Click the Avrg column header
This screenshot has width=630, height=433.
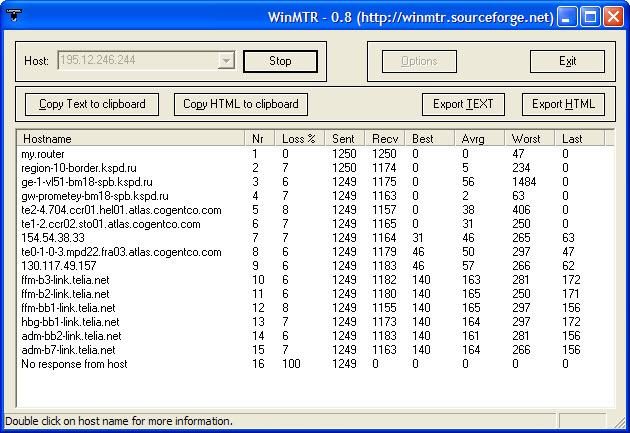pos(481,138)
